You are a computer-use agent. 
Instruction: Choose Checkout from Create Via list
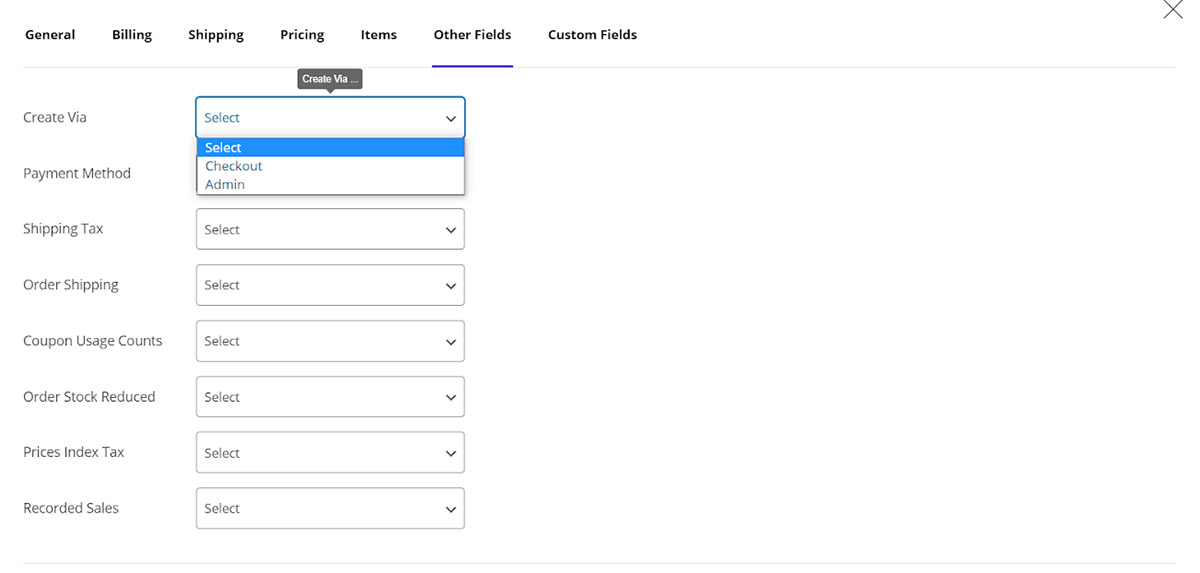[234, 166]
